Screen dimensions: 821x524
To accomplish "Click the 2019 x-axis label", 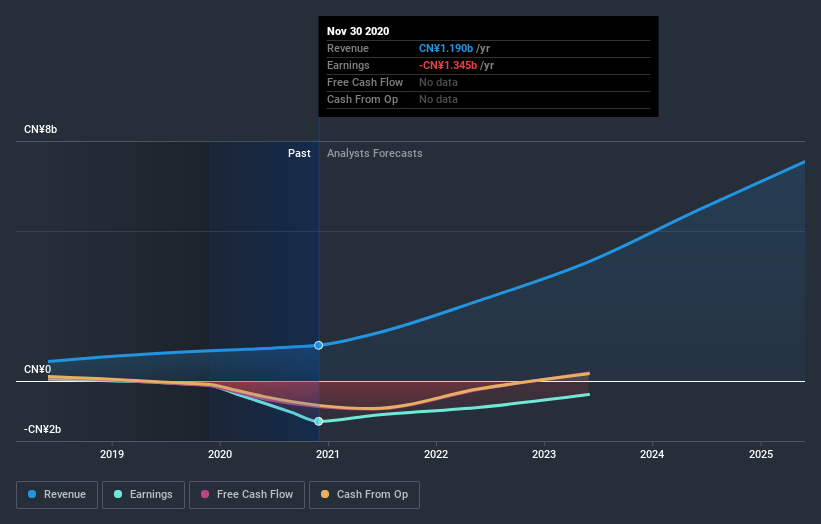I will [112, 454].
